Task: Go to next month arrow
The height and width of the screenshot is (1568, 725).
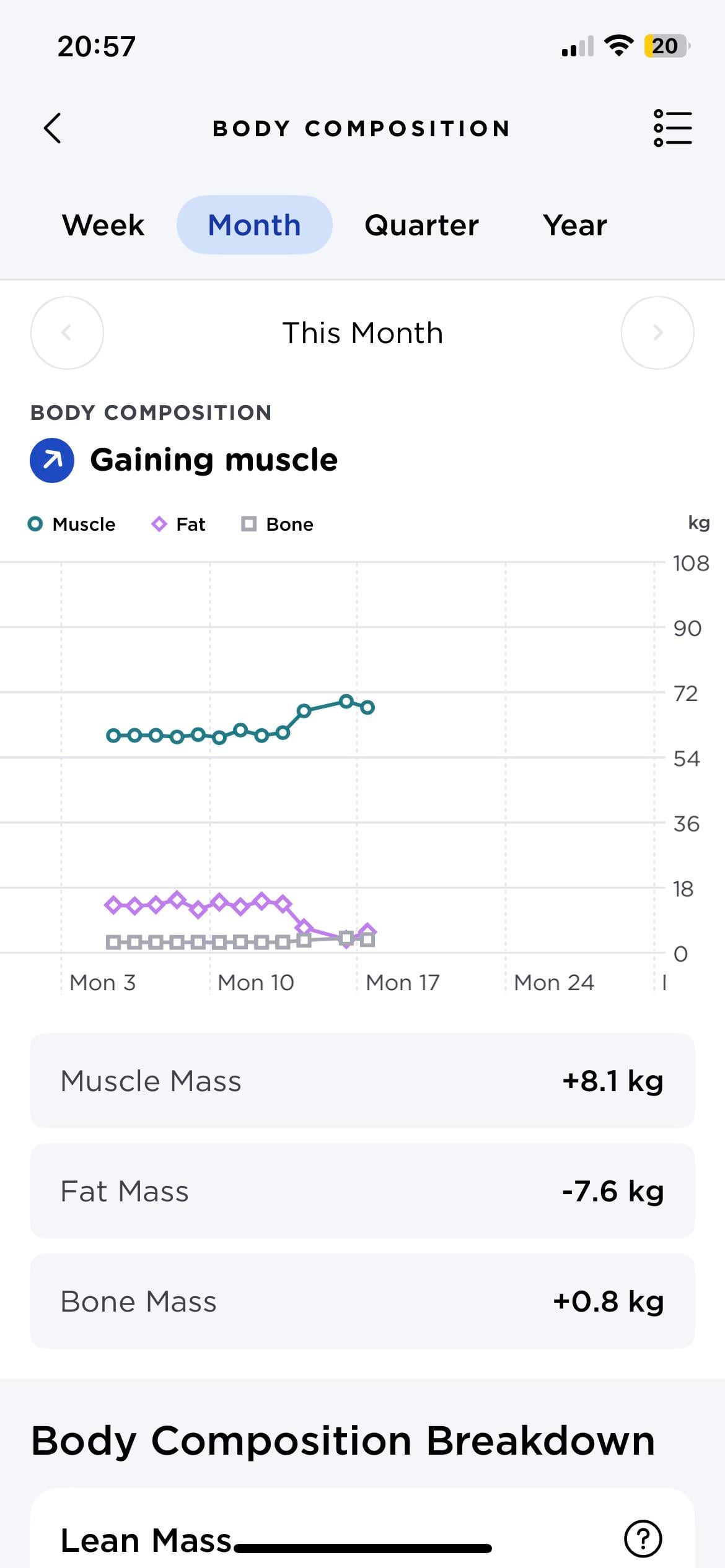Action: point(657,333)
